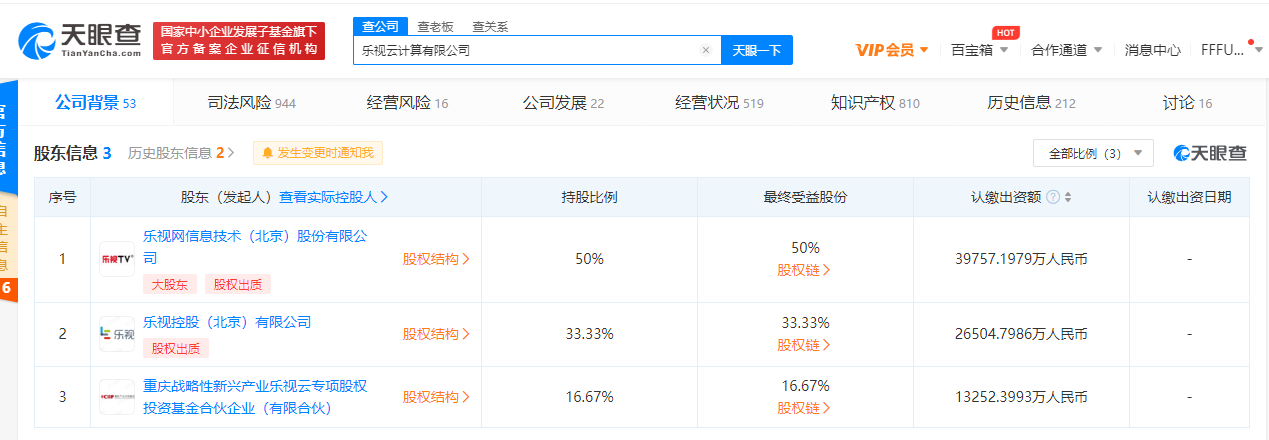This screenshot has height=440, width=1269.
Task: Select the 历史信息 212 tab
Action: coord(1031,102)
